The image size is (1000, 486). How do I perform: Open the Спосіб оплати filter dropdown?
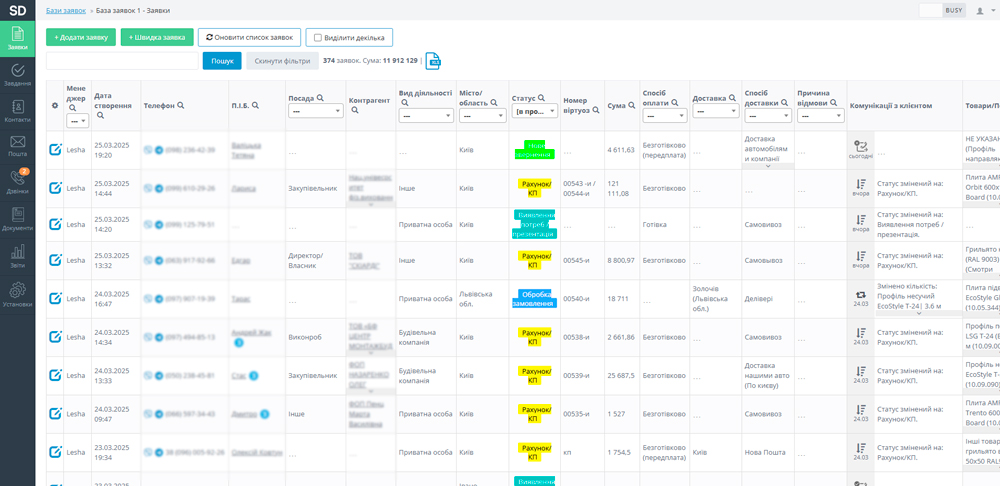click(665, 115)
